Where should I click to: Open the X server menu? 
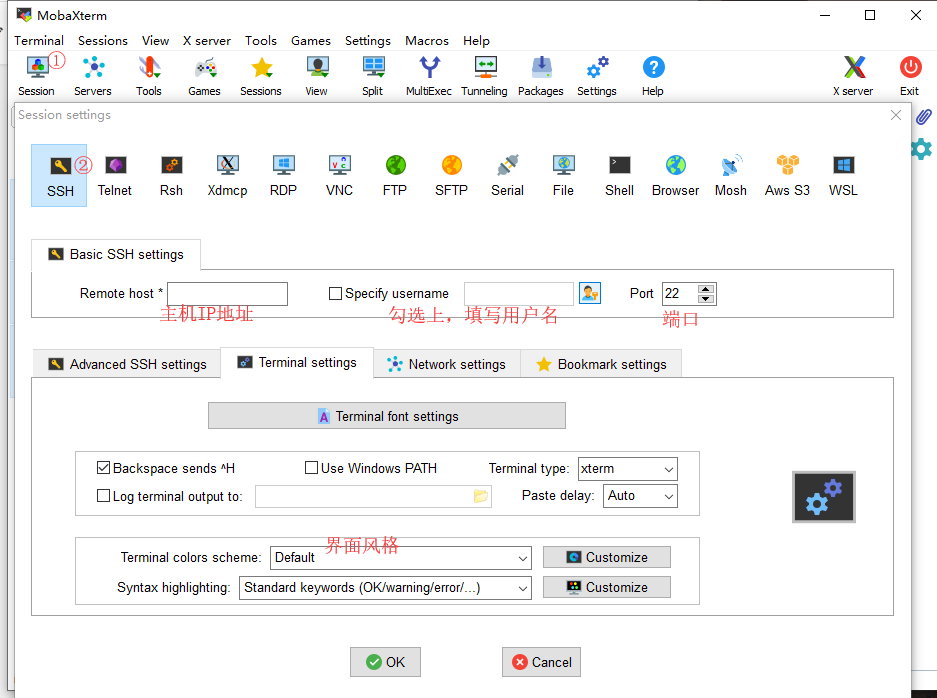tap(207, 41)
